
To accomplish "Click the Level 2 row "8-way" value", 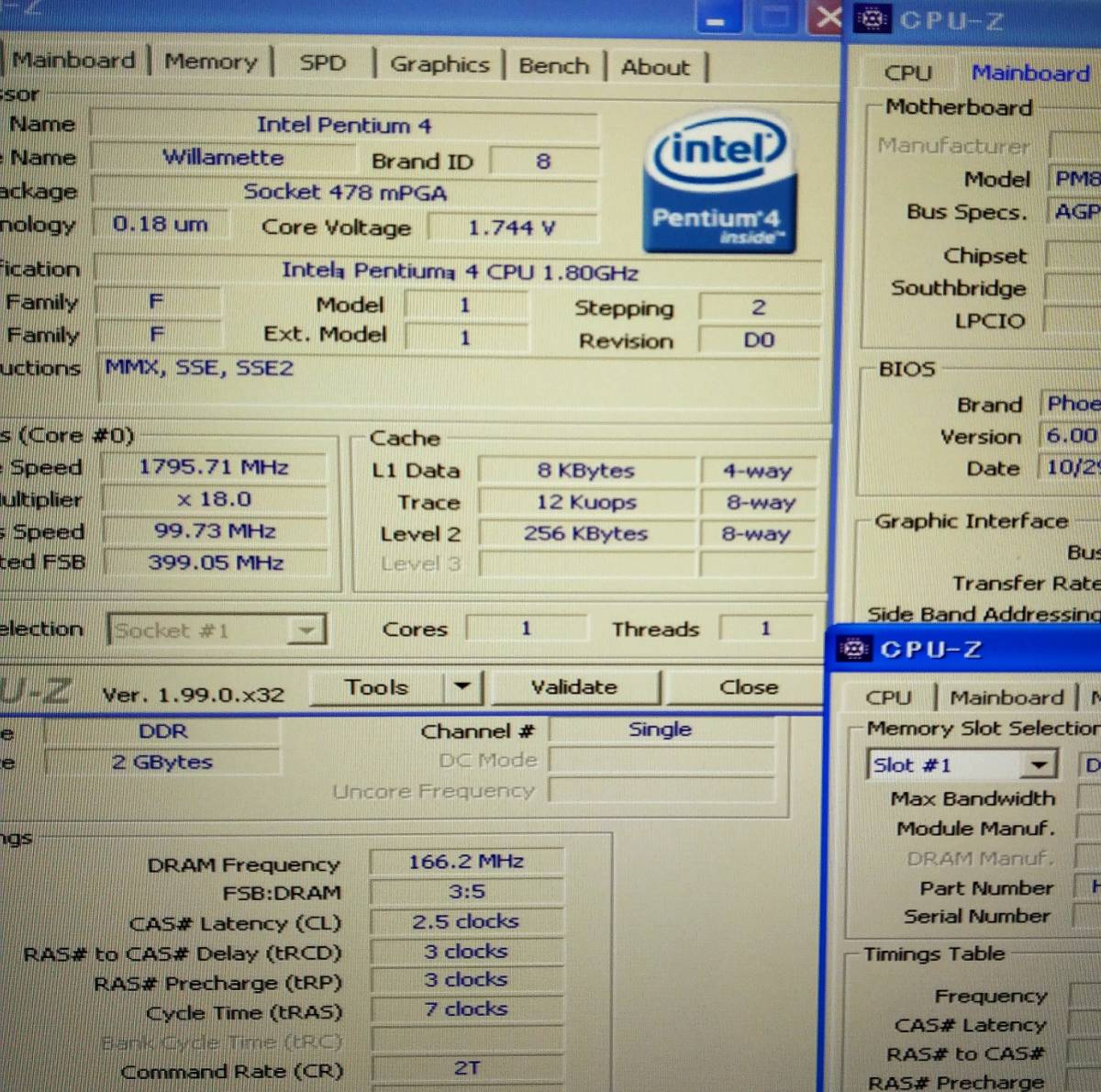I will tap(757, 534).
